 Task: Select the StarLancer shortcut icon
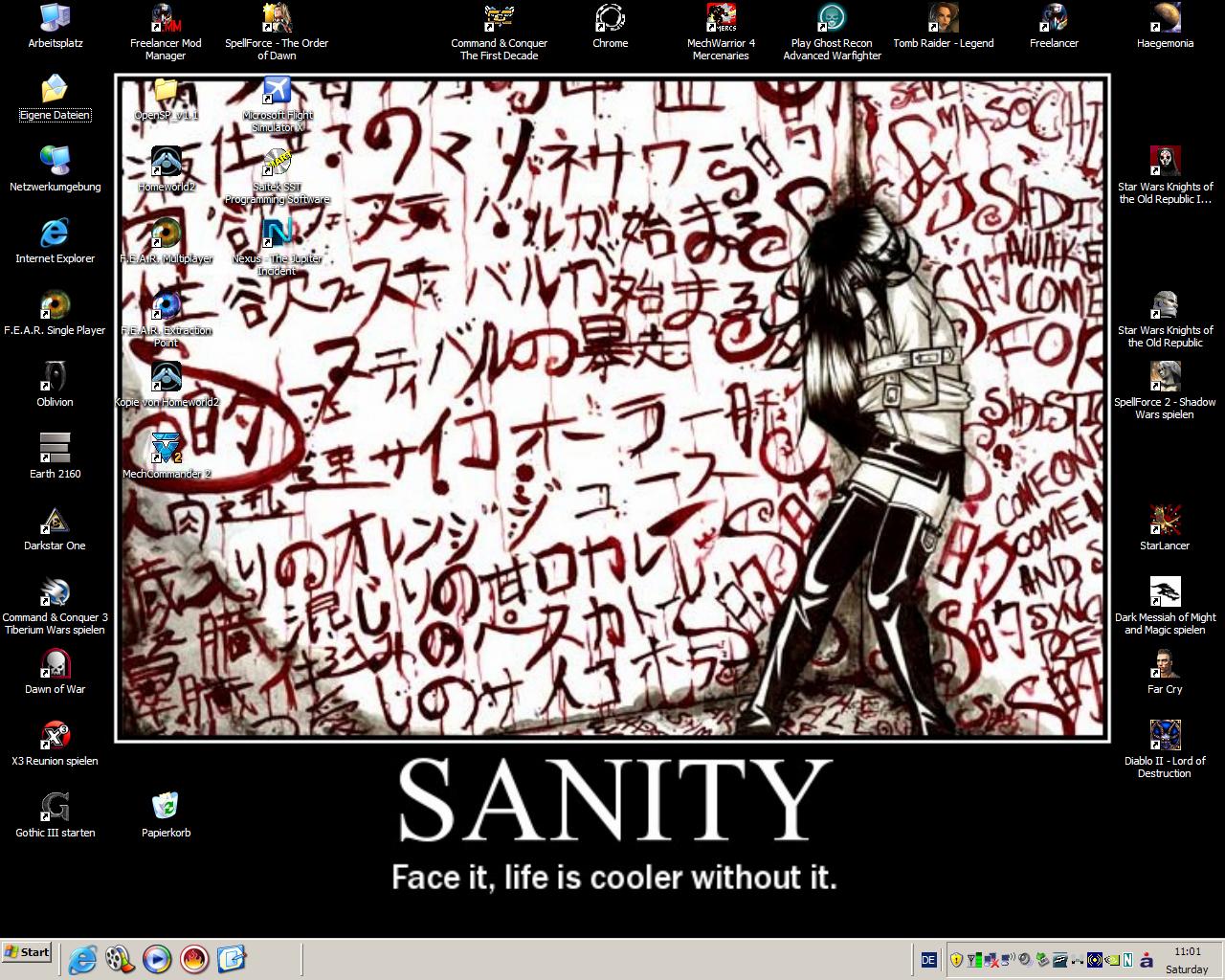pos(1165,521)
